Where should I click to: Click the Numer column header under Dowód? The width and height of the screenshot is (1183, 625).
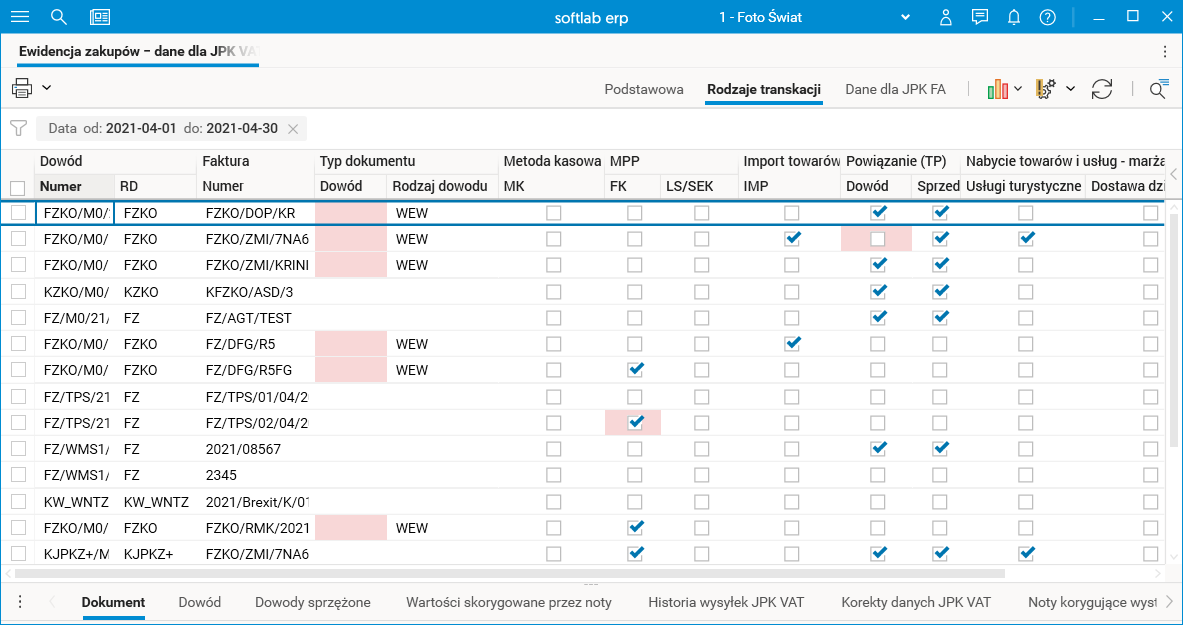pyautogui.click(x=60, y=186)
